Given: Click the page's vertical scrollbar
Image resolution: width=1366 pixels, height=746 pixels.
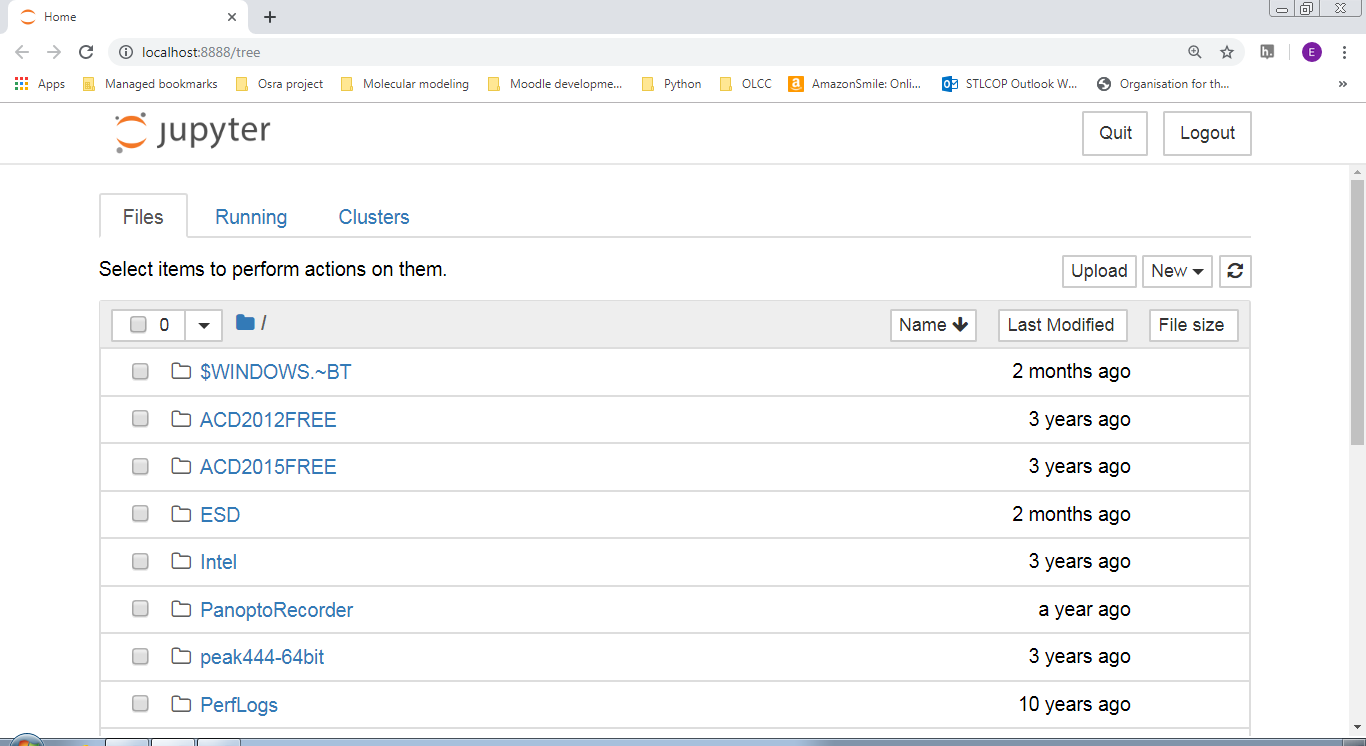Looking at the screenshot, I should [x=1357, y=310].
